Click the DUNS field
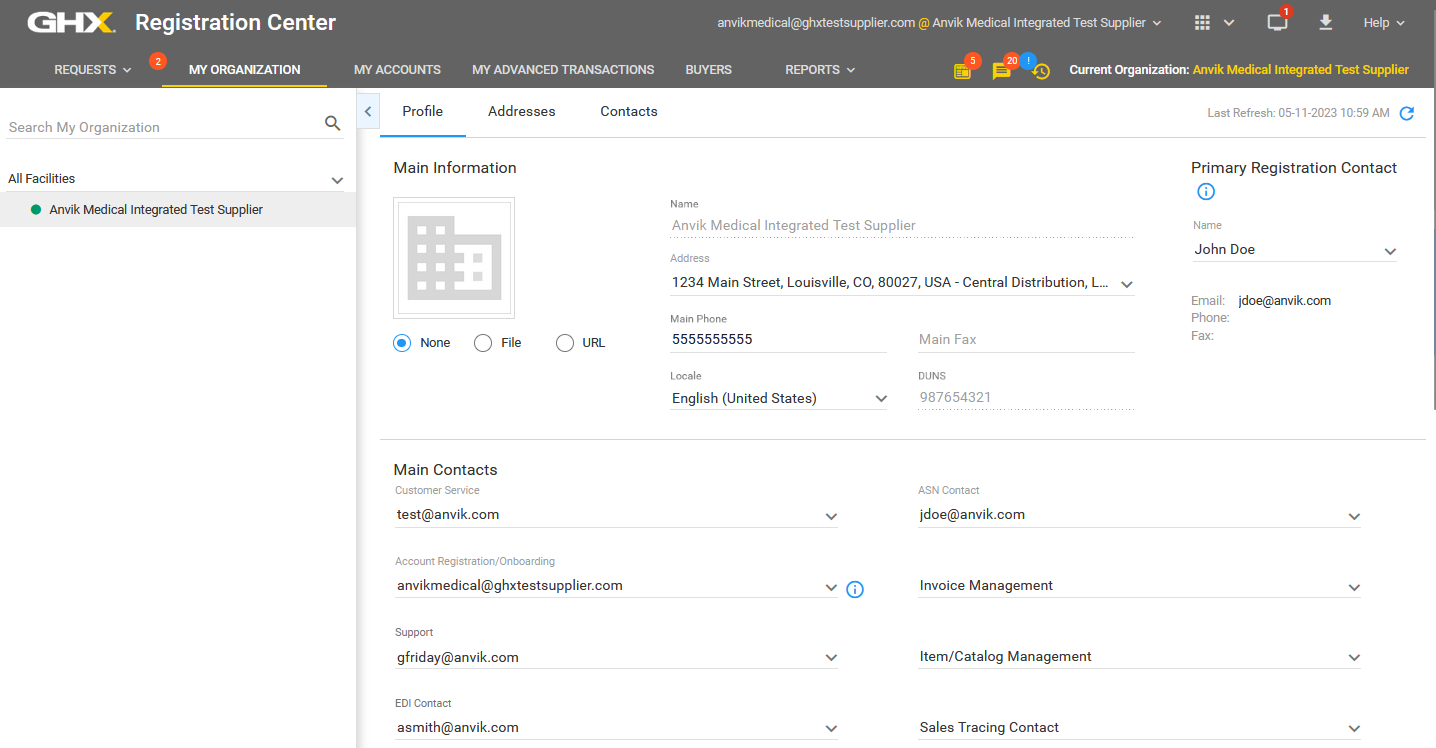This screenshot has height=748, width=1436. (x=1026, y=398)
